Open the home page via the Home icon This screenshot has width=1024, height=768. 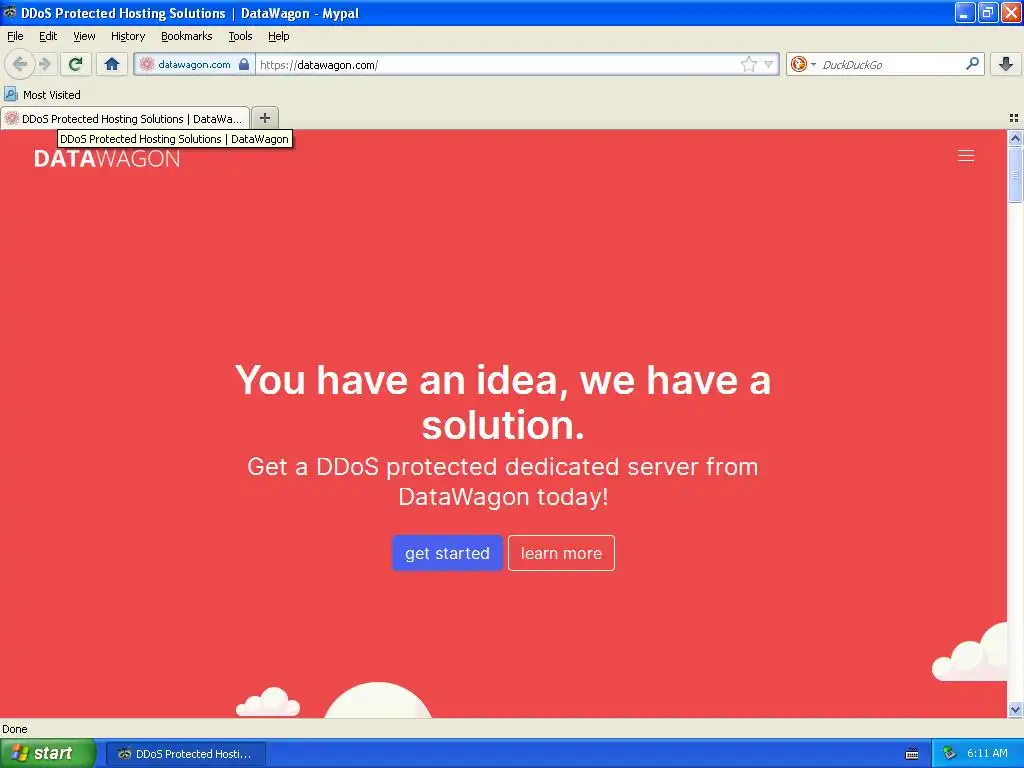pyautogui.click(x=112, y=64)
